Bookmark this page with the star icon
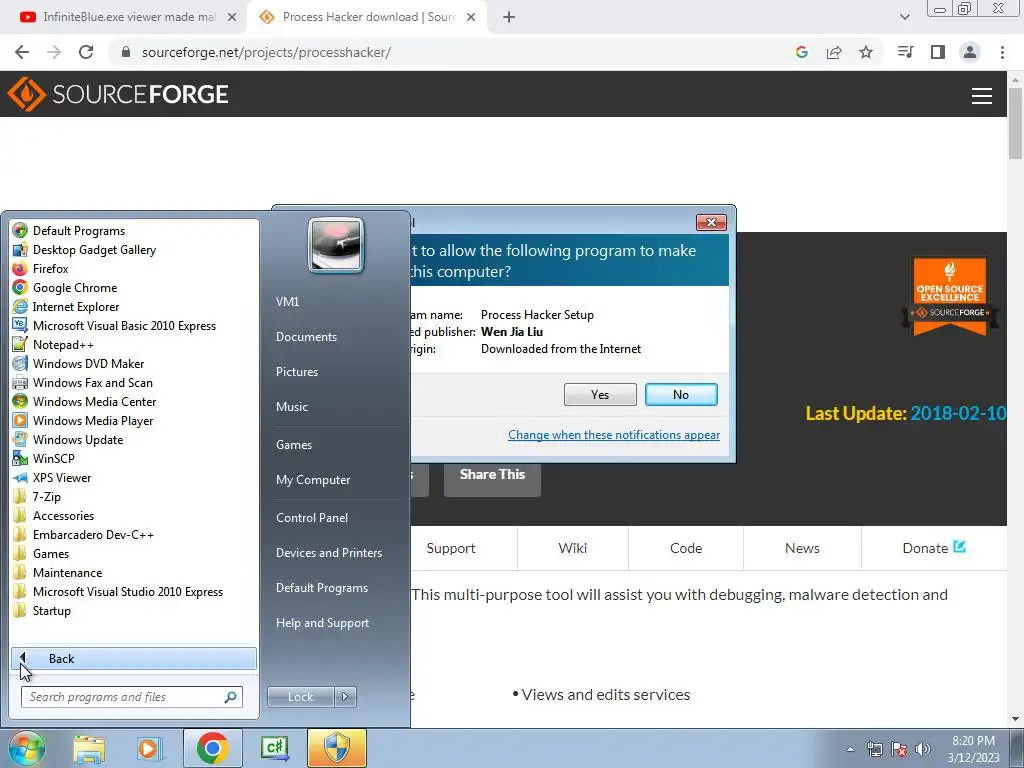The width and height of the screenshot is (1024, 768). 866,52
